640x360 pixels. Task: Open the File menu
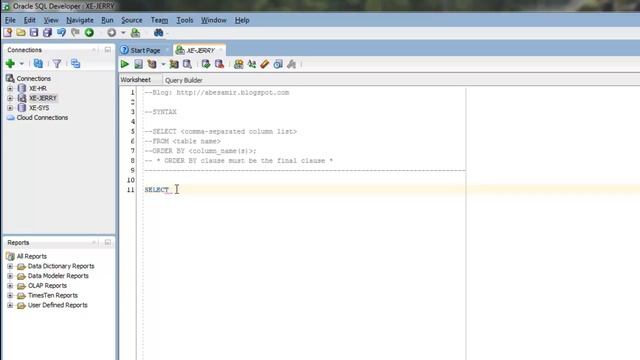(10, 20)
